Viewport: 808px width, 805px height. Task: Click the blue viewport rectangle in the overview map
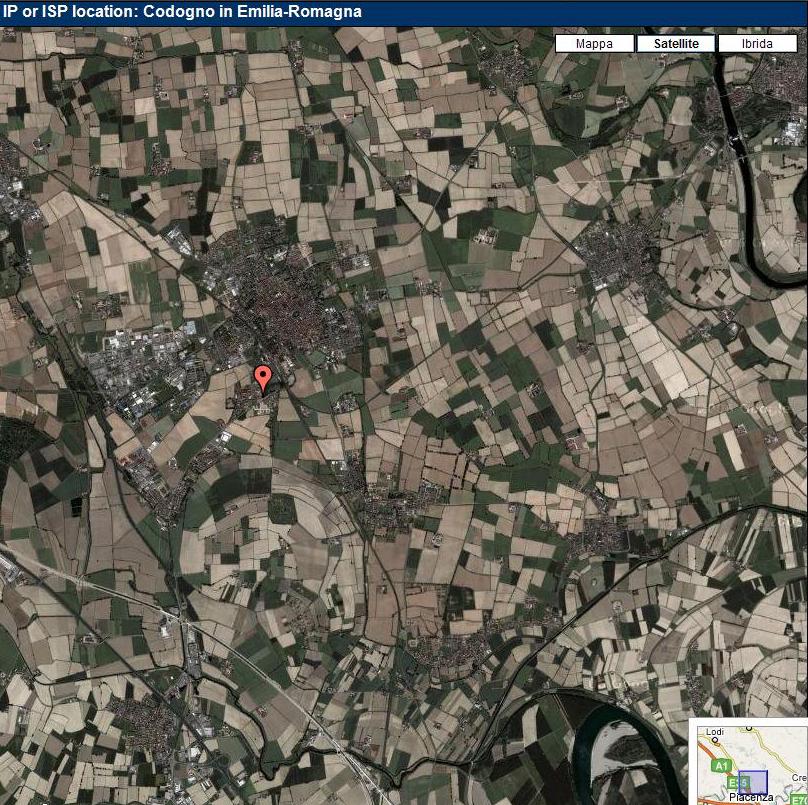click(753, 782)
